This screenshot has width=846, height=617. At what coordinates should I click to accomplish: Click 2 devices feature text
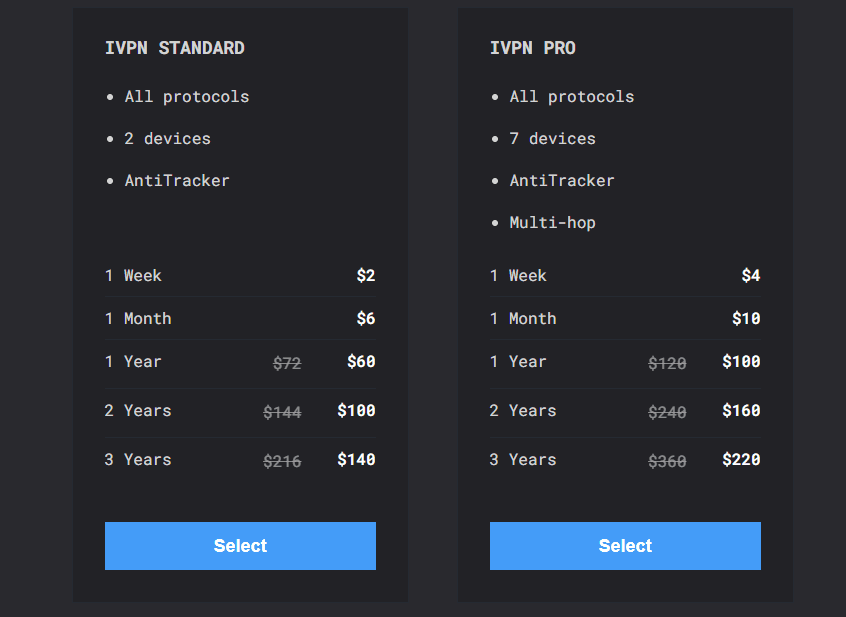(167, 139)
